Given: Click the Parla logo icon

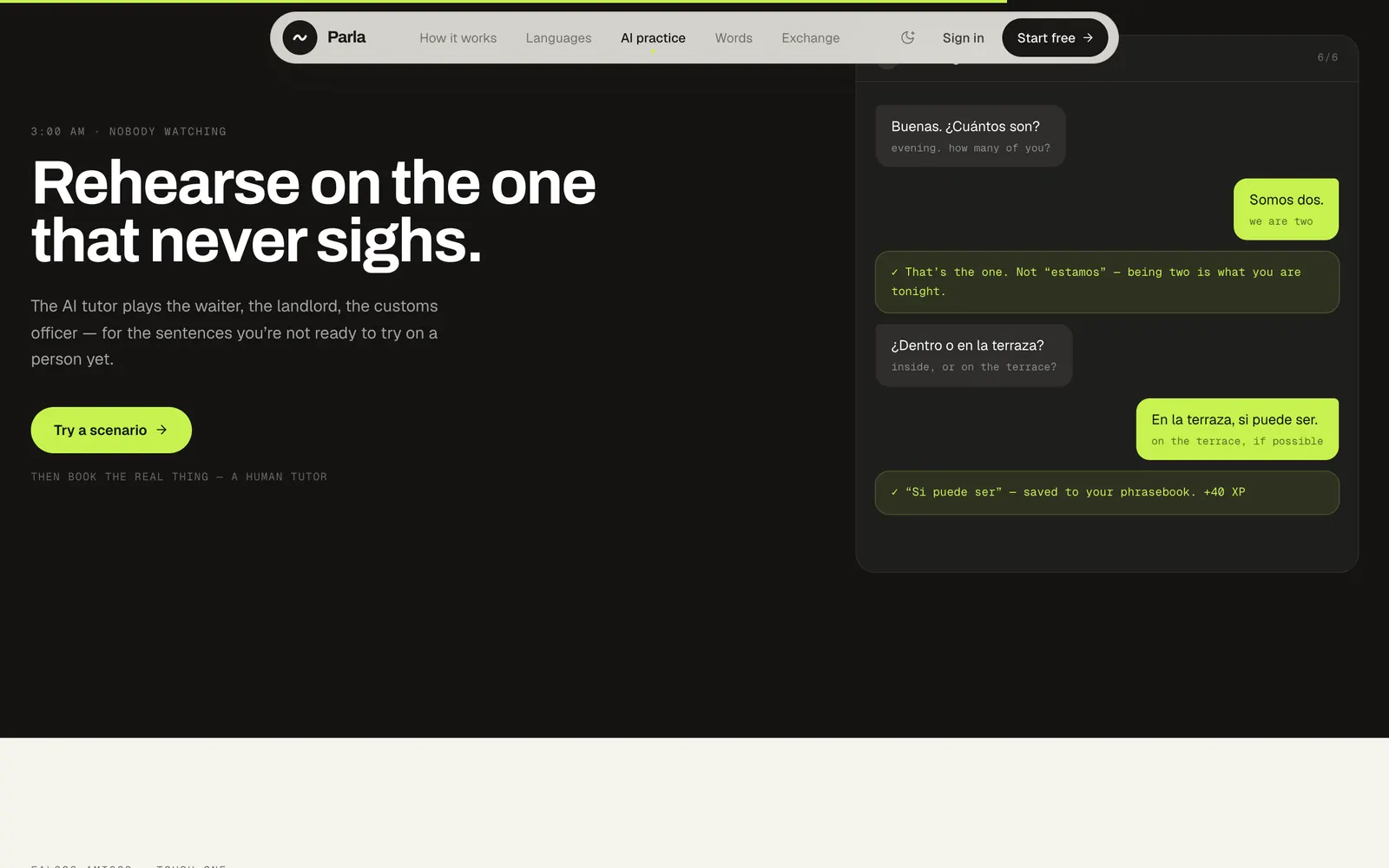Looking at the screenshot, I should (300, 37).
